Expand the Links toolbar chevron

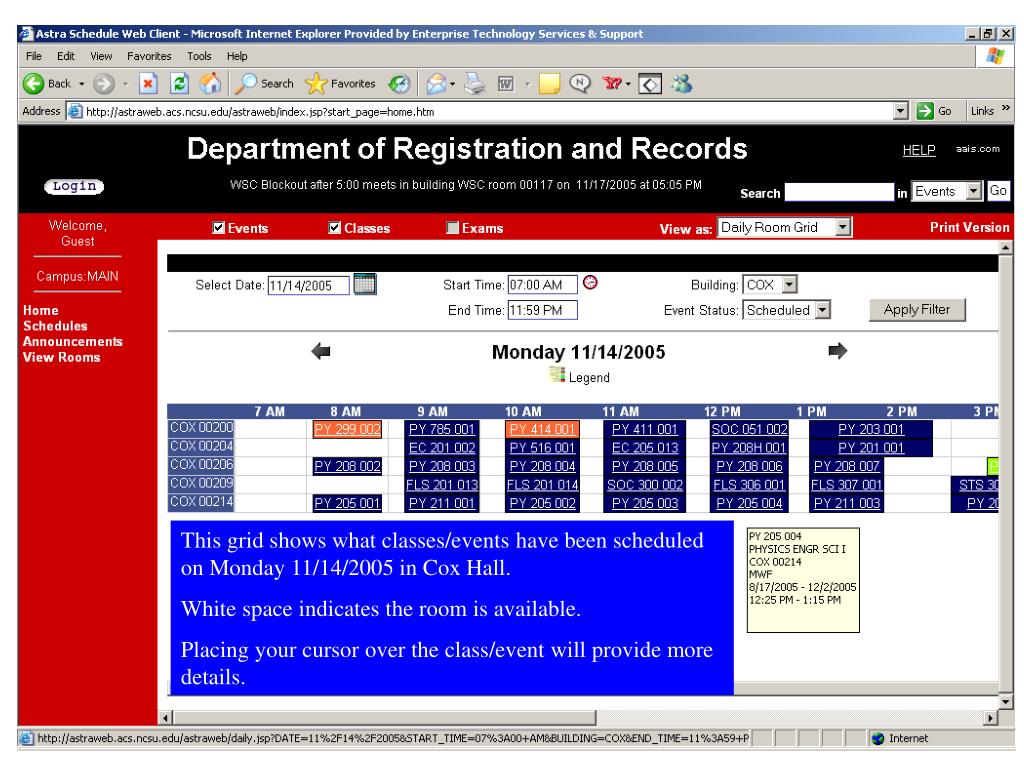click(1006, 108)
